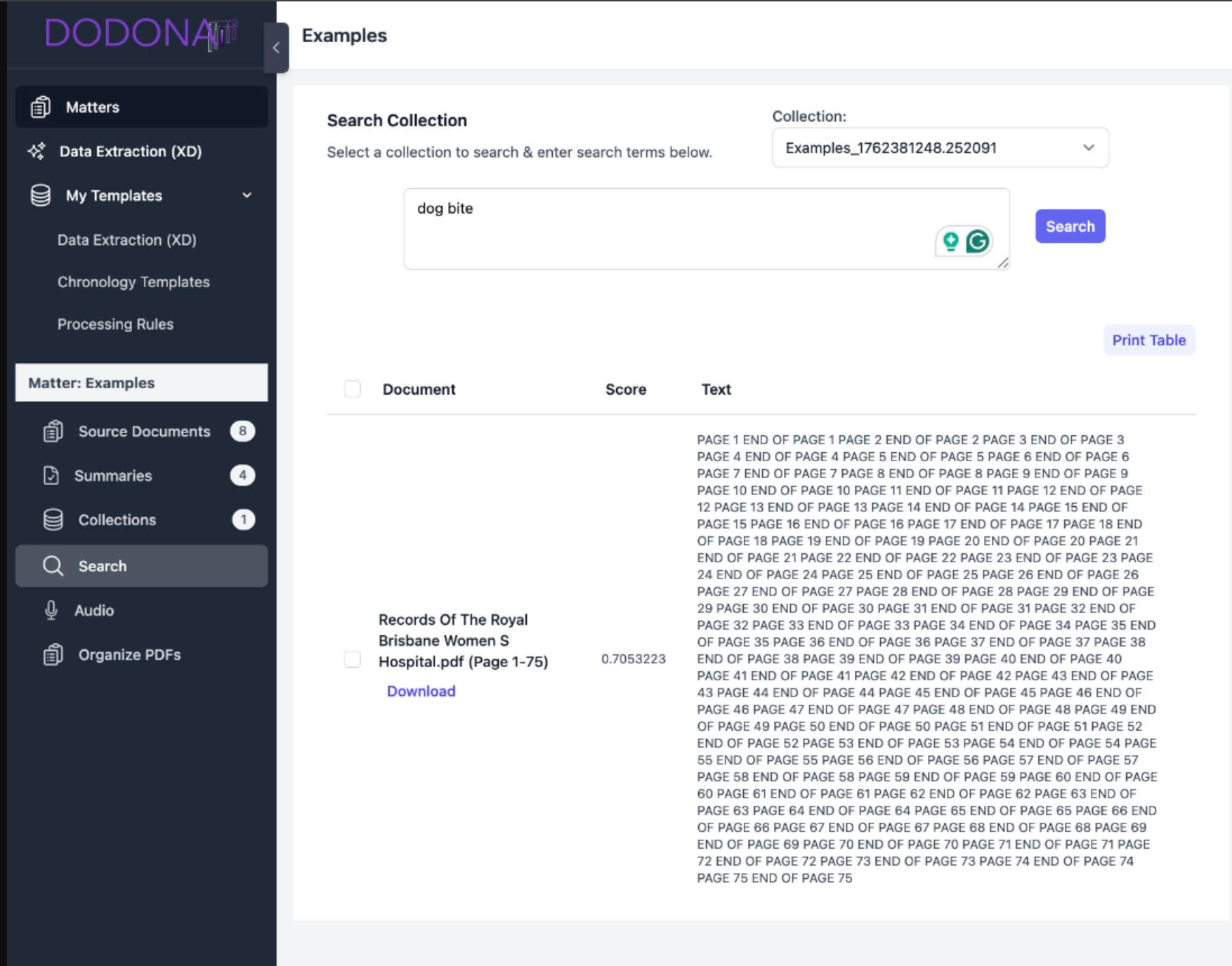Collapse the My Templates chevron
Viewport: 1232px width, 966px height.
pos(247,195)
